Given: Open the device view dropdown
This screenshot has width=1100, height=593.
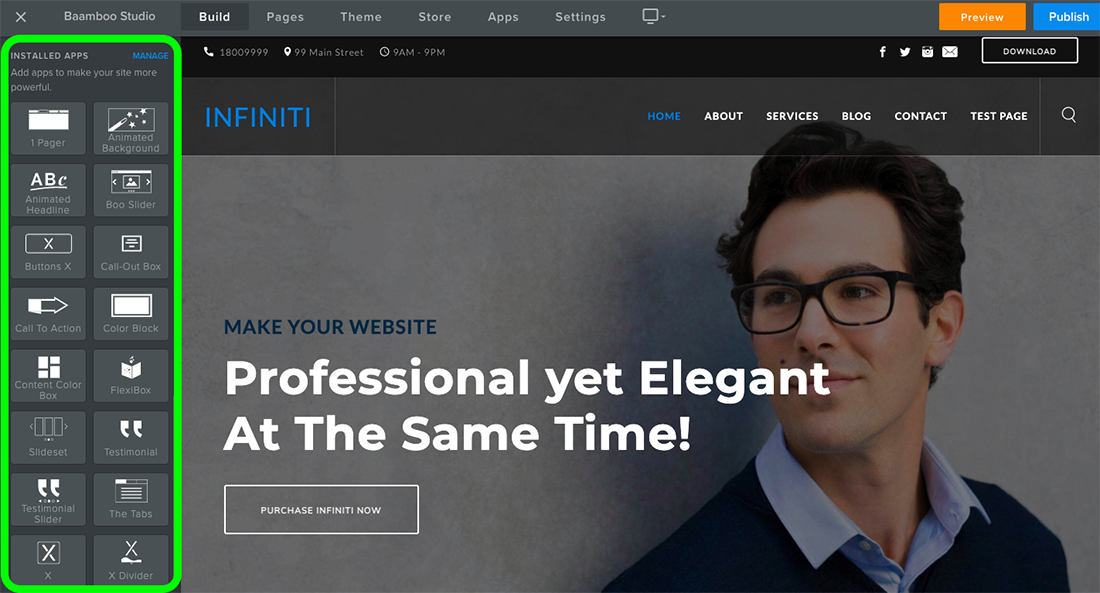Looking at the screenshot, I should (x=654, y=16).
